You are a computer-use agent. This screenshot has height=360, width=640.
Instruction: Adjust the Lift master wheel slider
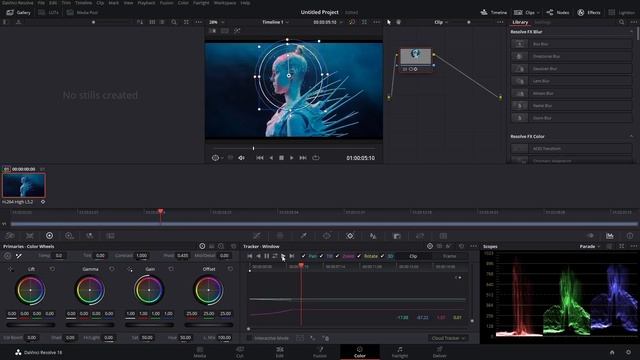[x=31, y=325]
